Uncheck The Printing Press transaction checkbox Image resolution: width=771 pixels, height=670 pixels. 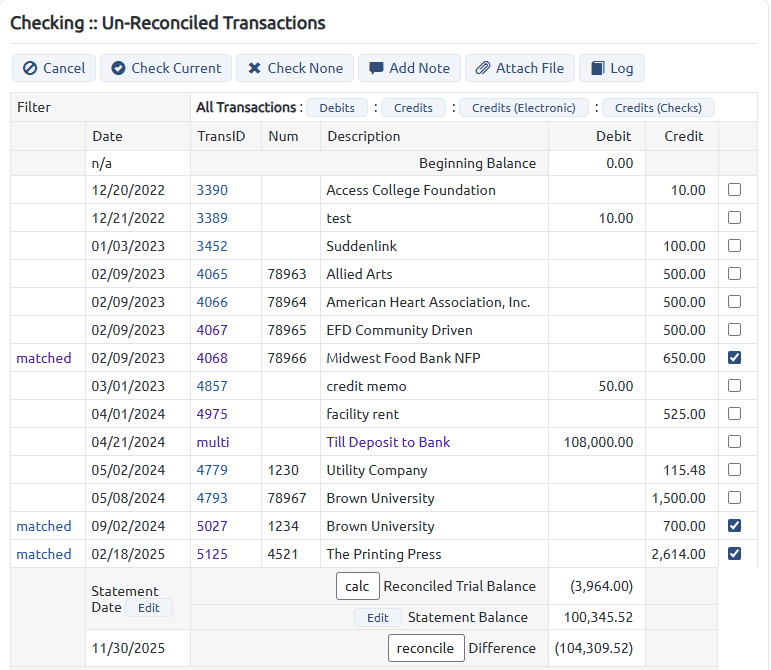click(734, 554)
